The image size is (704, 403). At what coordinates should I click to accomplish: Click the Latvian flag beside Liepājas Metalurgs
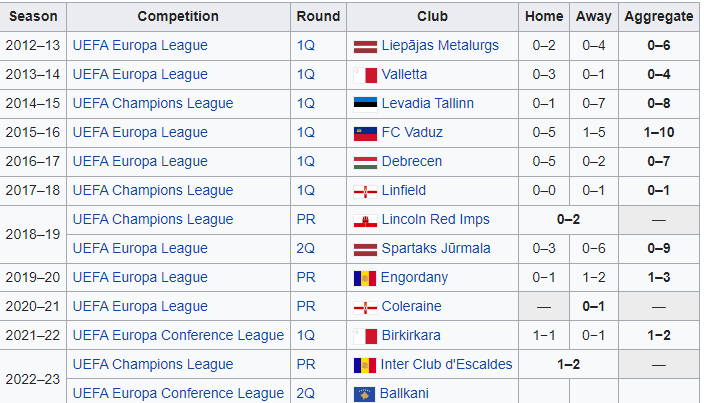click(x=365, y=46)
